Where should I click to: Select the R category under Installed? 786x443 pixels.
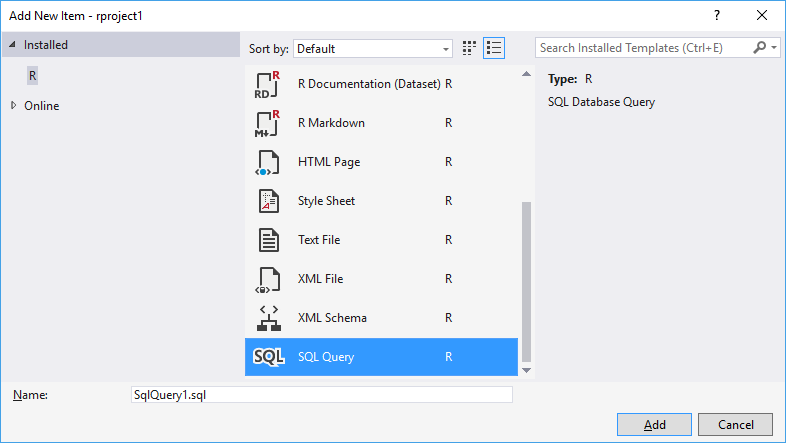(33, 76)
